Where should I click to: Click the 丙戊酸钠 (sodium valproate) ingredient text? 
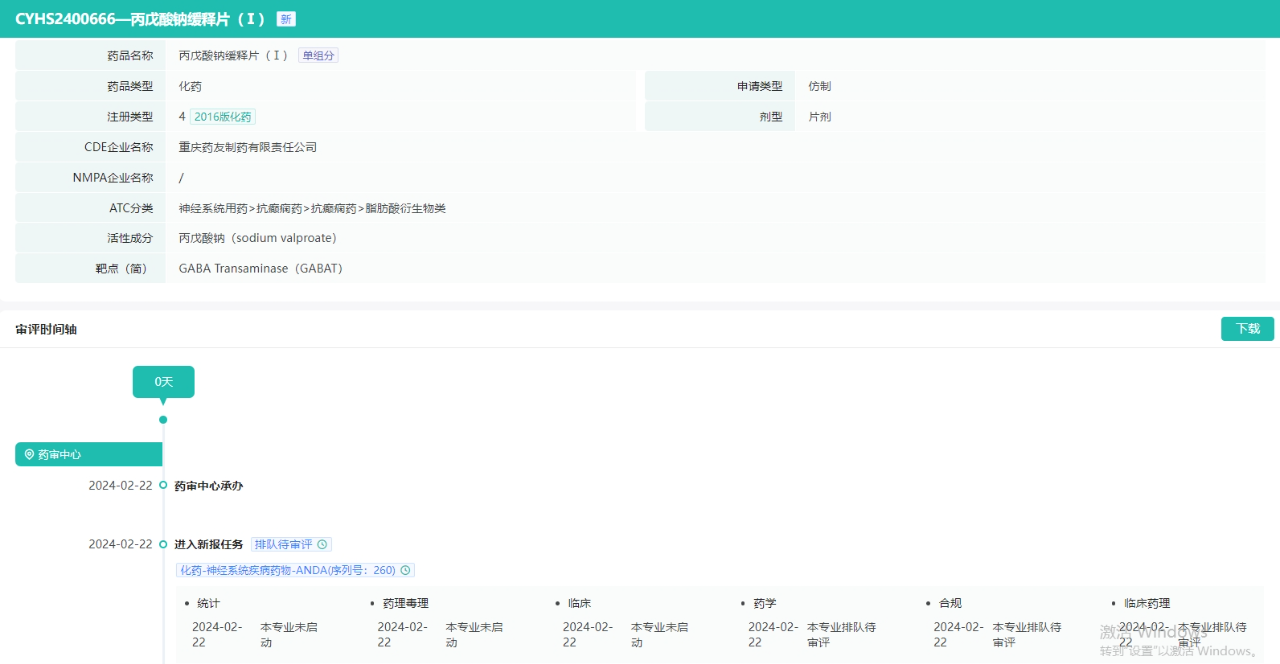[257, 239]
